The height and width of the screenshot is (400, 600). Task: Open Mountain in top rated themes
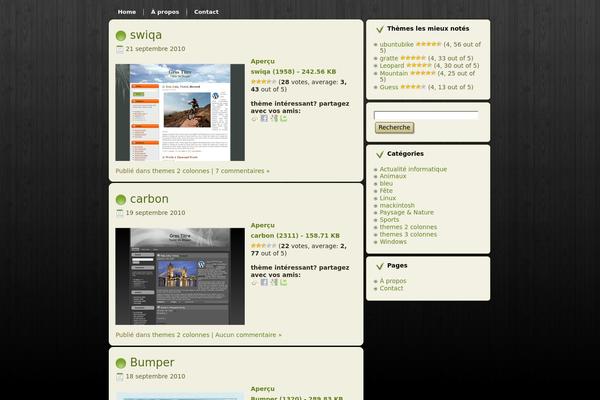click(394, 73)
